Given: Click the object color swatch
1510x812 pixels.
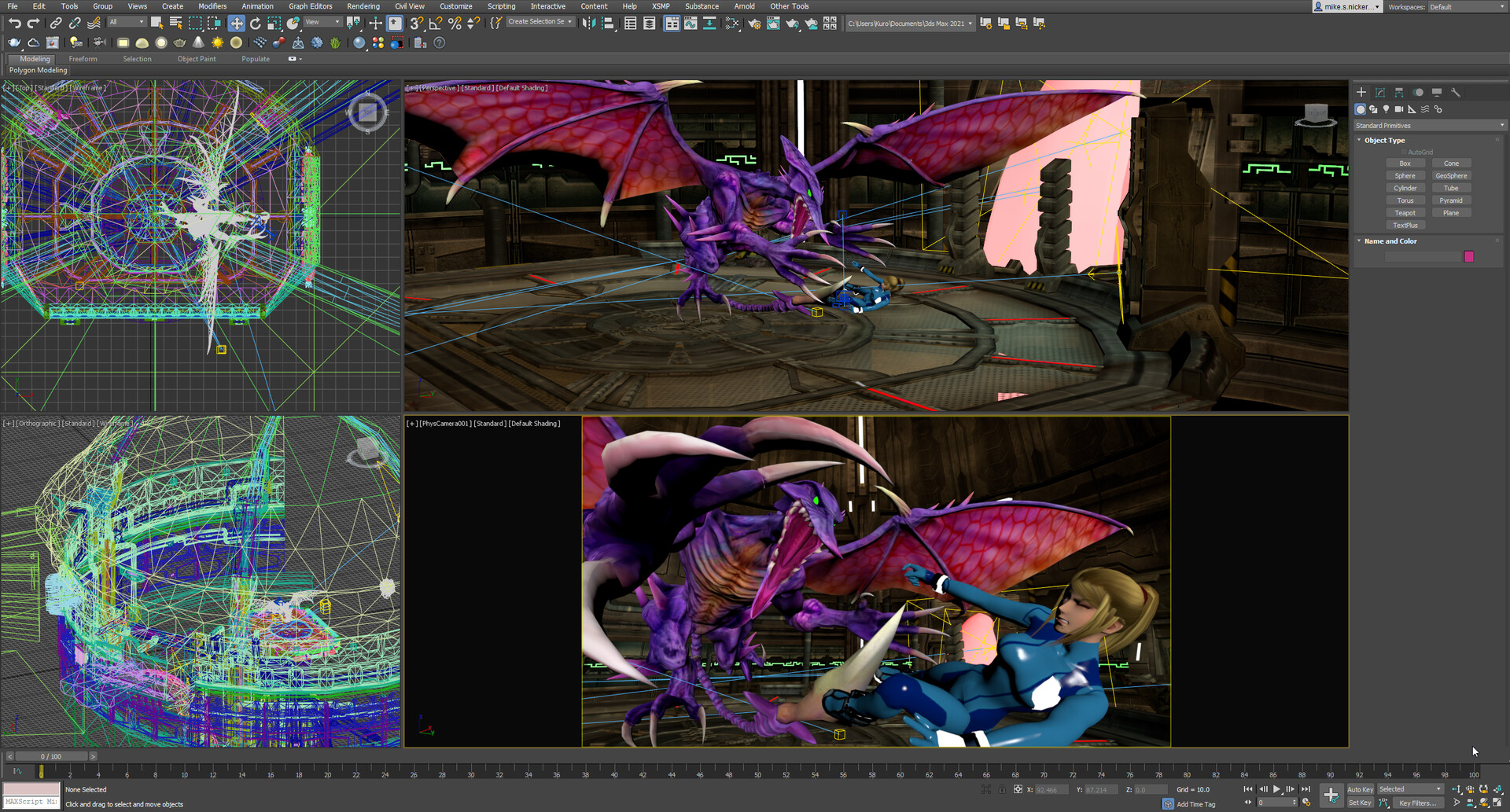Looking at the screenshot, I should [1469, 256].
